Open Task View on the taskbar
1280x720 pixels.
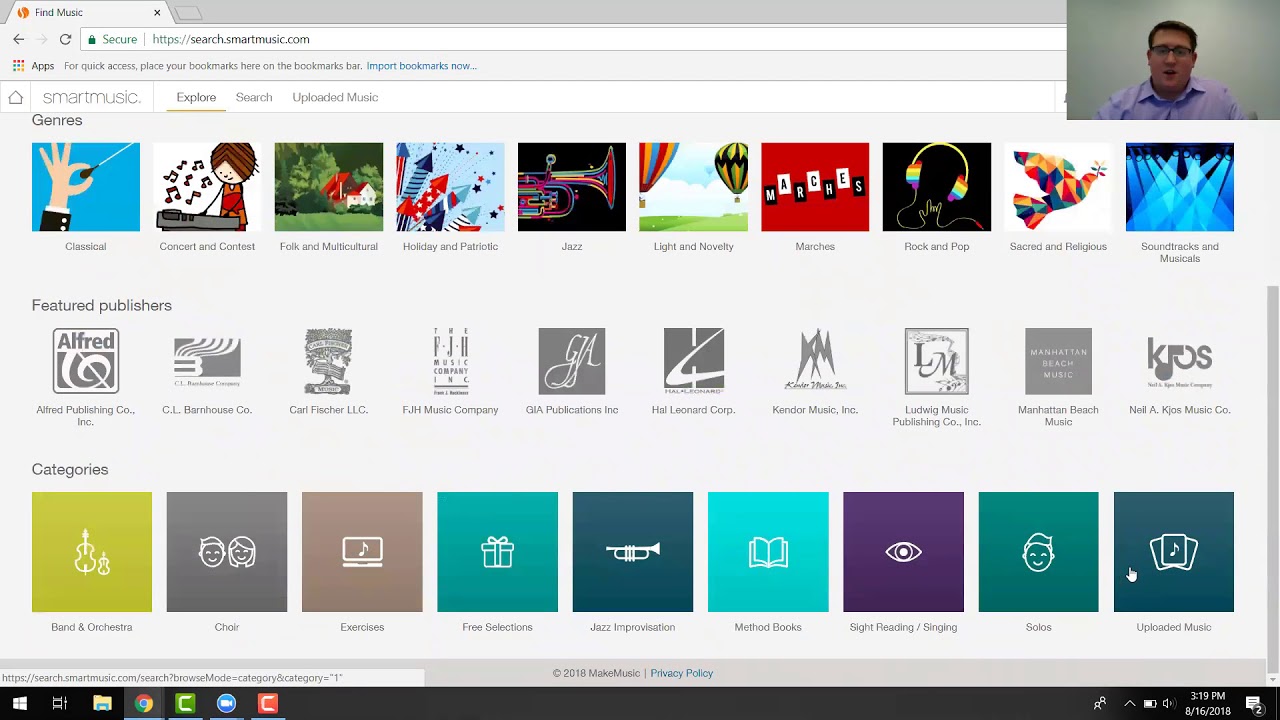60,704
